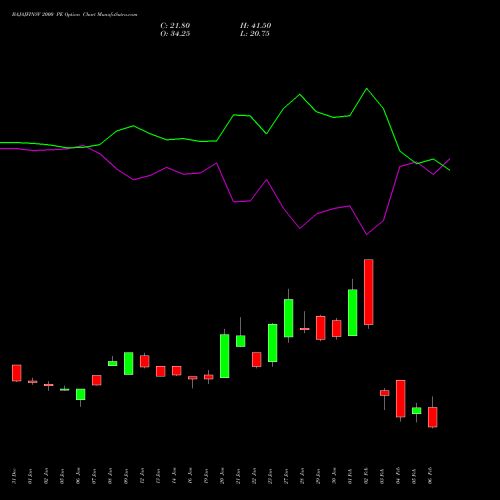This screenshot has width=500, height=500.
Task: Click the green indicator line's peak above 02 Feb
Action: (367, 89)
